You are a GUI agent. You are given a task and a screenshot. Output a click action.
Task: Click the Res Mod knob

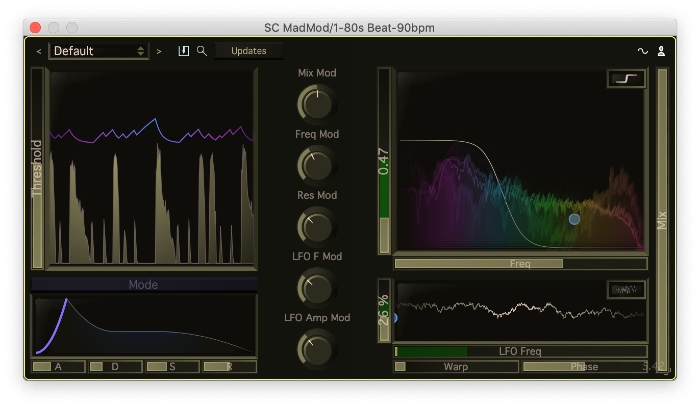pyautogui.click(x=317, y=225)
